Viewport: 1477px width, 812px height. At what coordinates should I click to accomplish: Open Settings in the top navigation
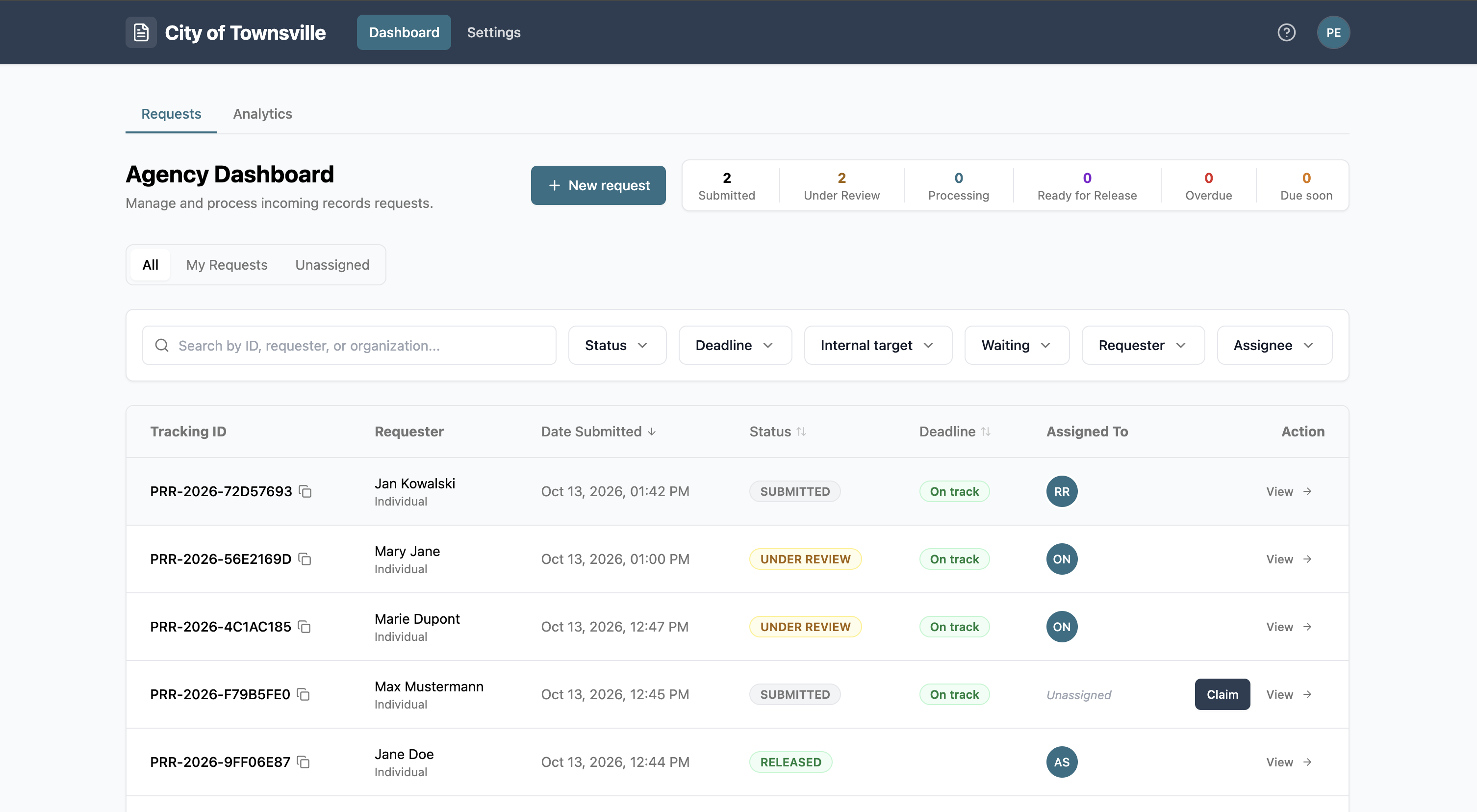[x=494, y=32]
